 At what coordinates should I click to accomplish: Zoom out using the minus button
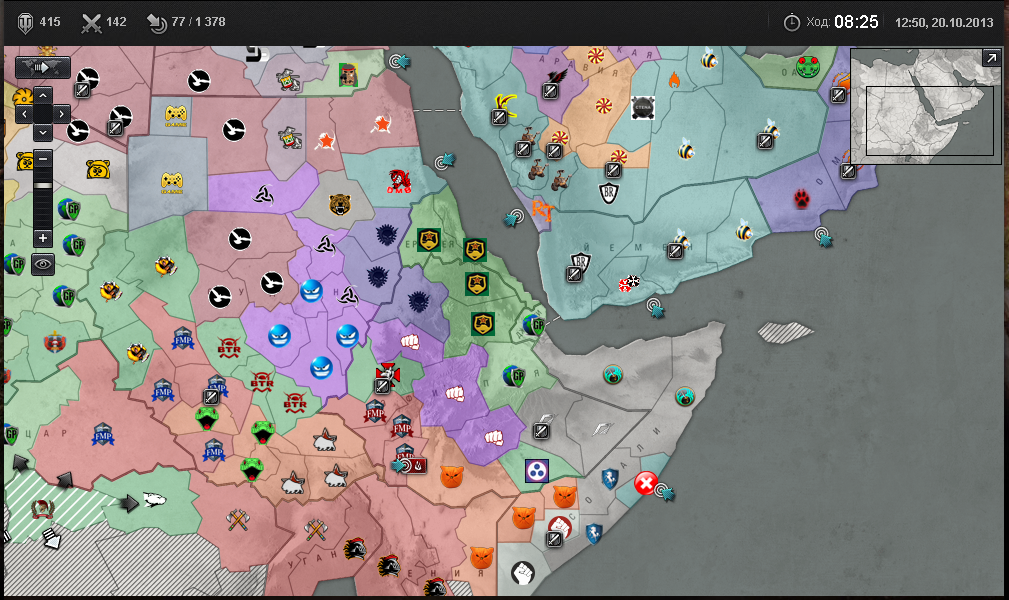[x=42, y=158]
